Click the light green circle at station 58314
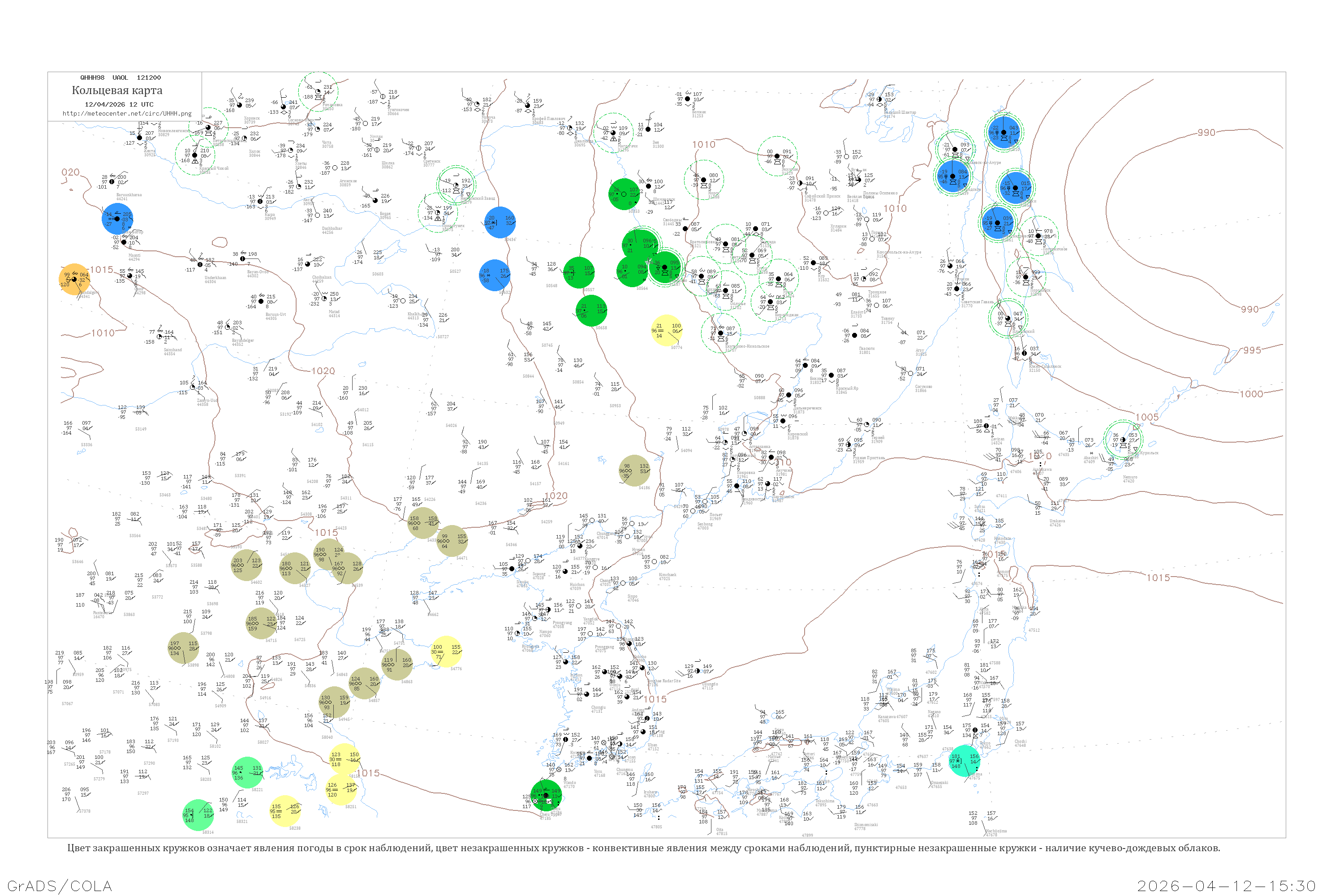The image size is (1344, 896). (x=198, y=815)
